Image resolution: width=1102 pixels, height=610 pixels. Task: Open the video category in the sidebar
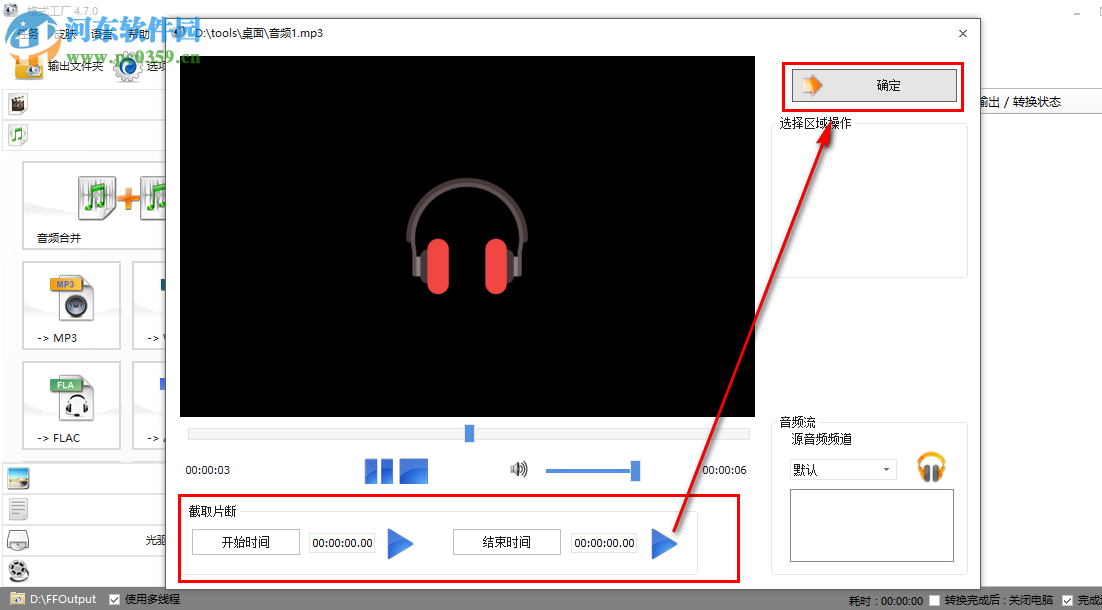coord(17,103)
